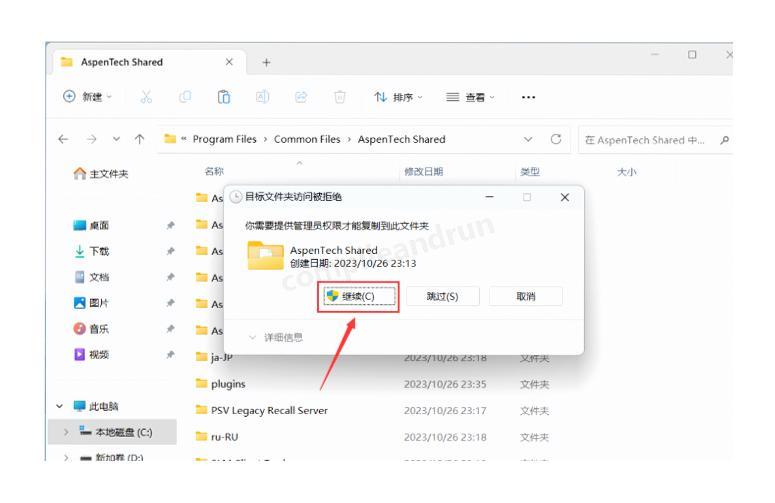Select 主文件夹 in navigation pane
775x503 pixels.
click(101, 174)
